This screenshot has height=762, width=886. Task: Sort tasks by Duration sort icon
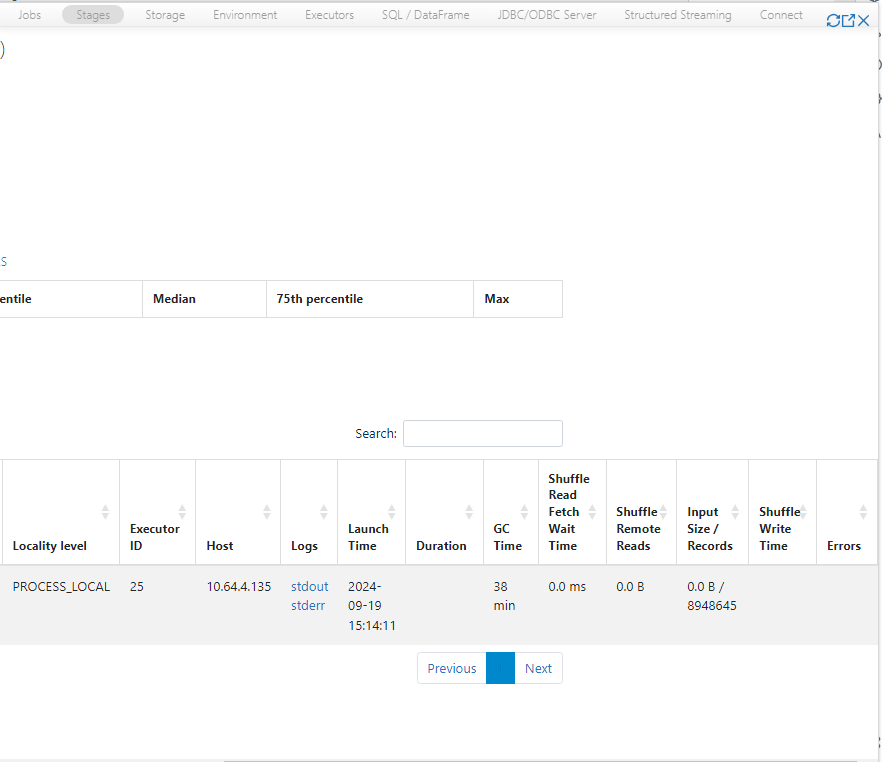468,512
